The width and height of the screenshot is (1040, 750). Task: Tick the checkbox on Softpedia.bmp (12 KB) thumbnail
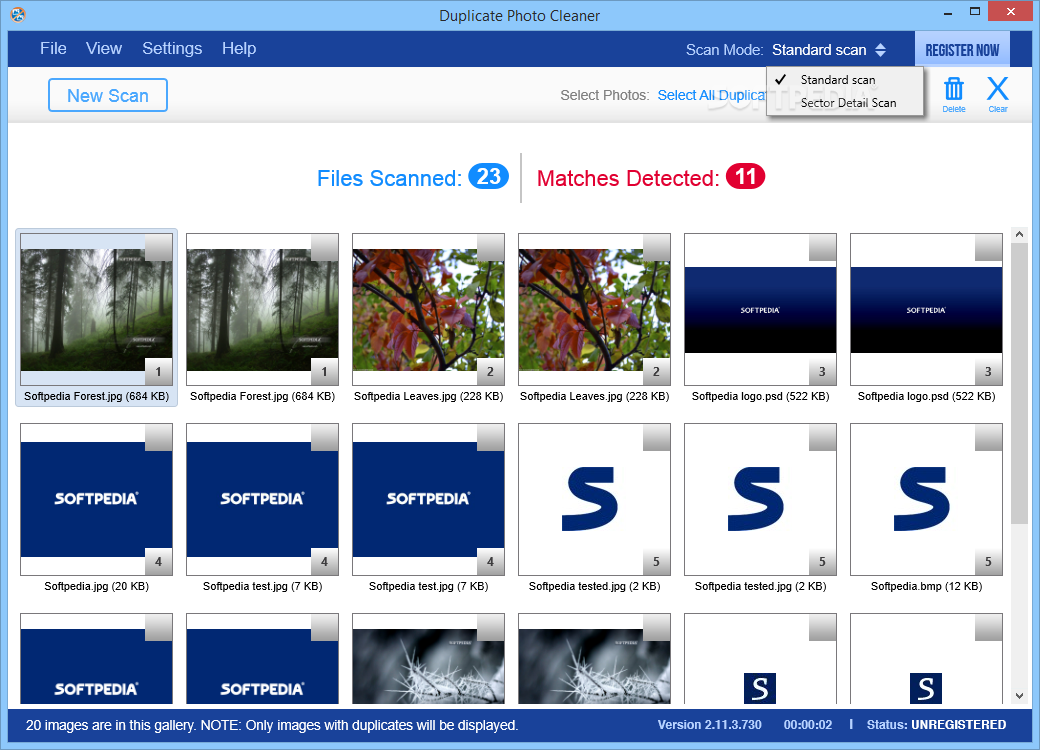coord(988,438)
